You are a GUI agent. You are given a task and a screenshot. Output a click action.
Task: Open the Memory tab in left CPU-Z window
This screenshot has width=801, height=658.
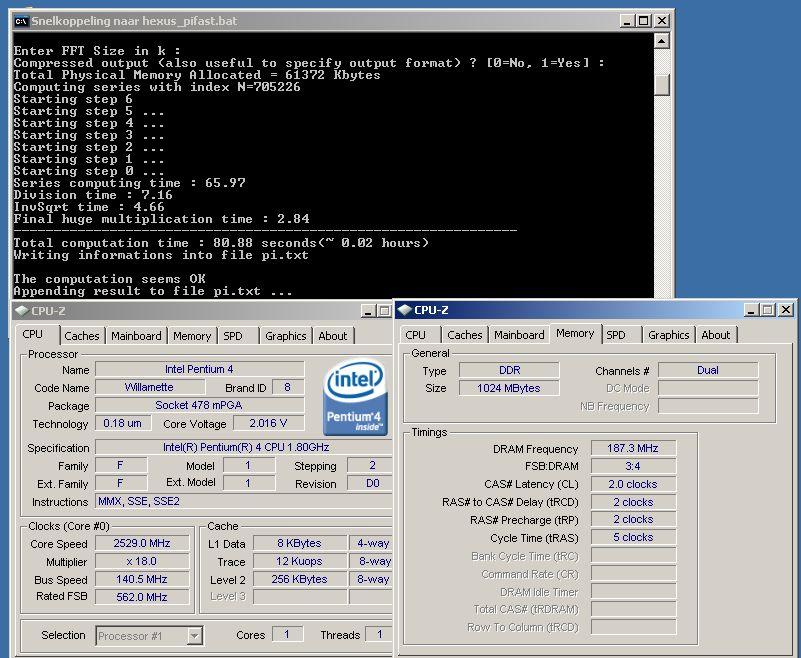(x=192, y=336)
